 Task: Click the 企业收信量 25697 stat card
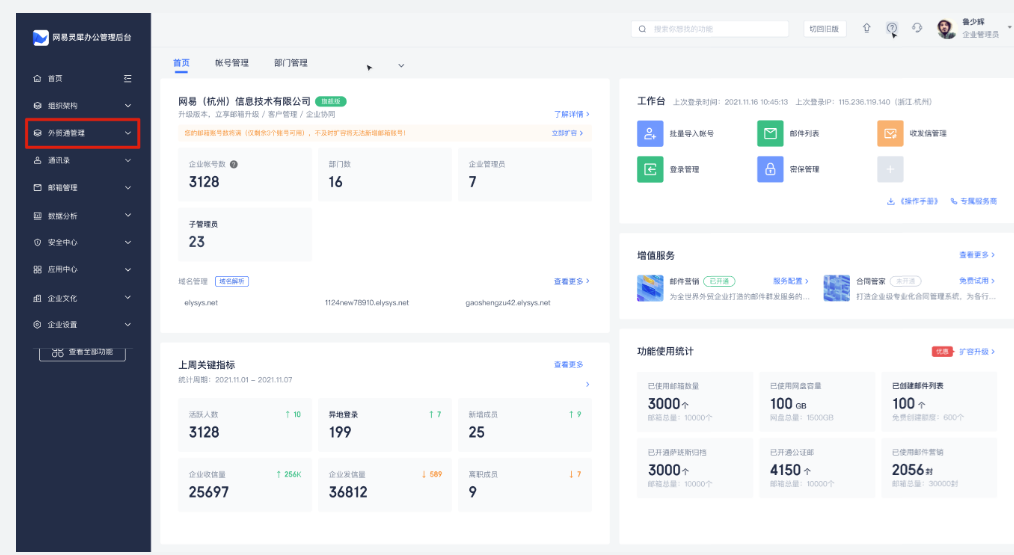(244, 484)
